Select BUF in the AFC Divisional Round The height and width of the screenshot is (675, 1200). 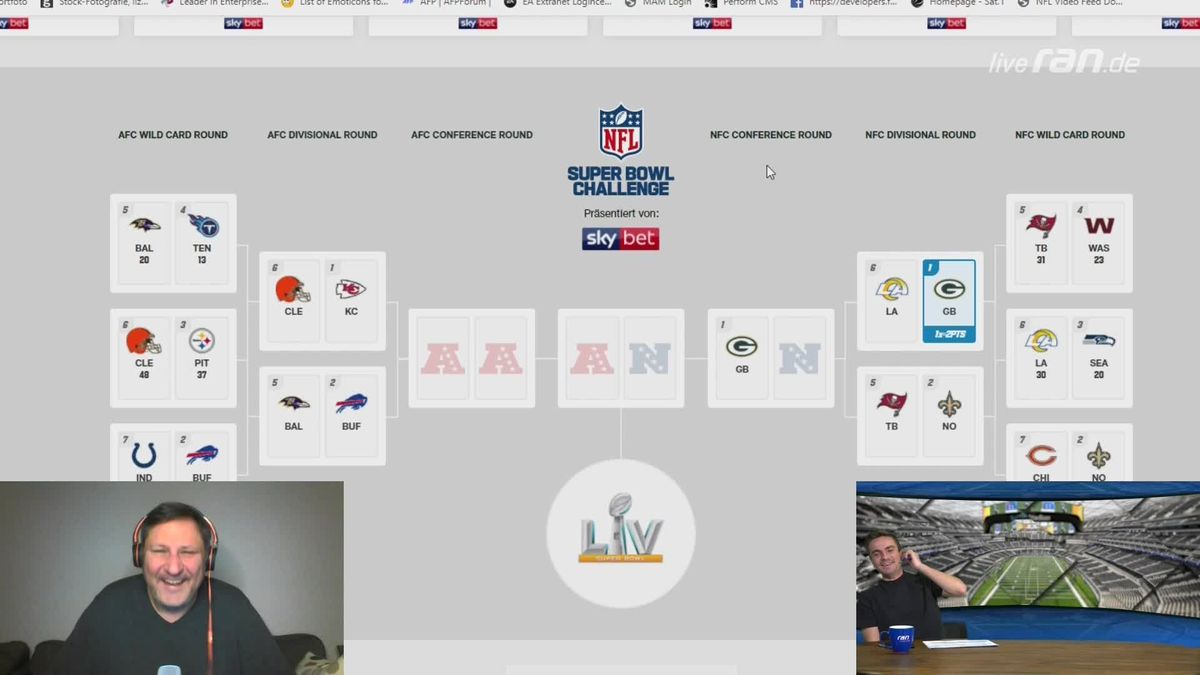[351, 416]
